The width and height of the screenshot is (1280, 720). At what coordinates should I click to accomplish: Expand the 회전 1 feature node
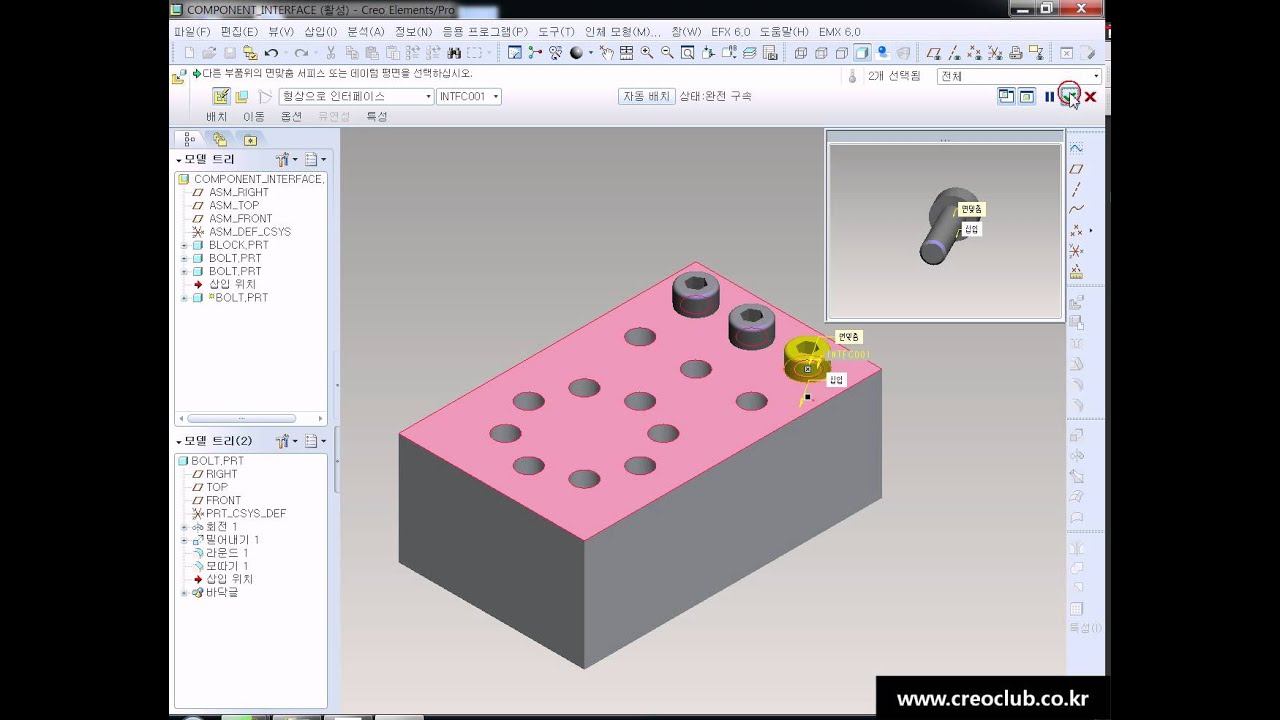[184, 527]
